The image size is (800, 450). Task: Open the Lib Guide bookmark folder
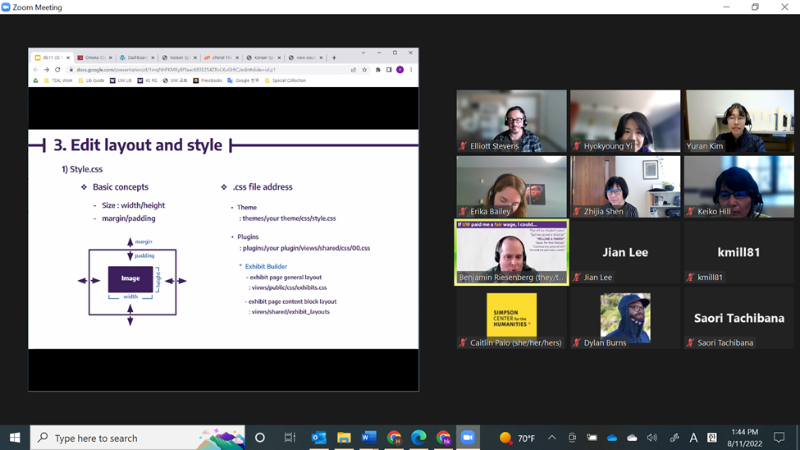(92, 81)
